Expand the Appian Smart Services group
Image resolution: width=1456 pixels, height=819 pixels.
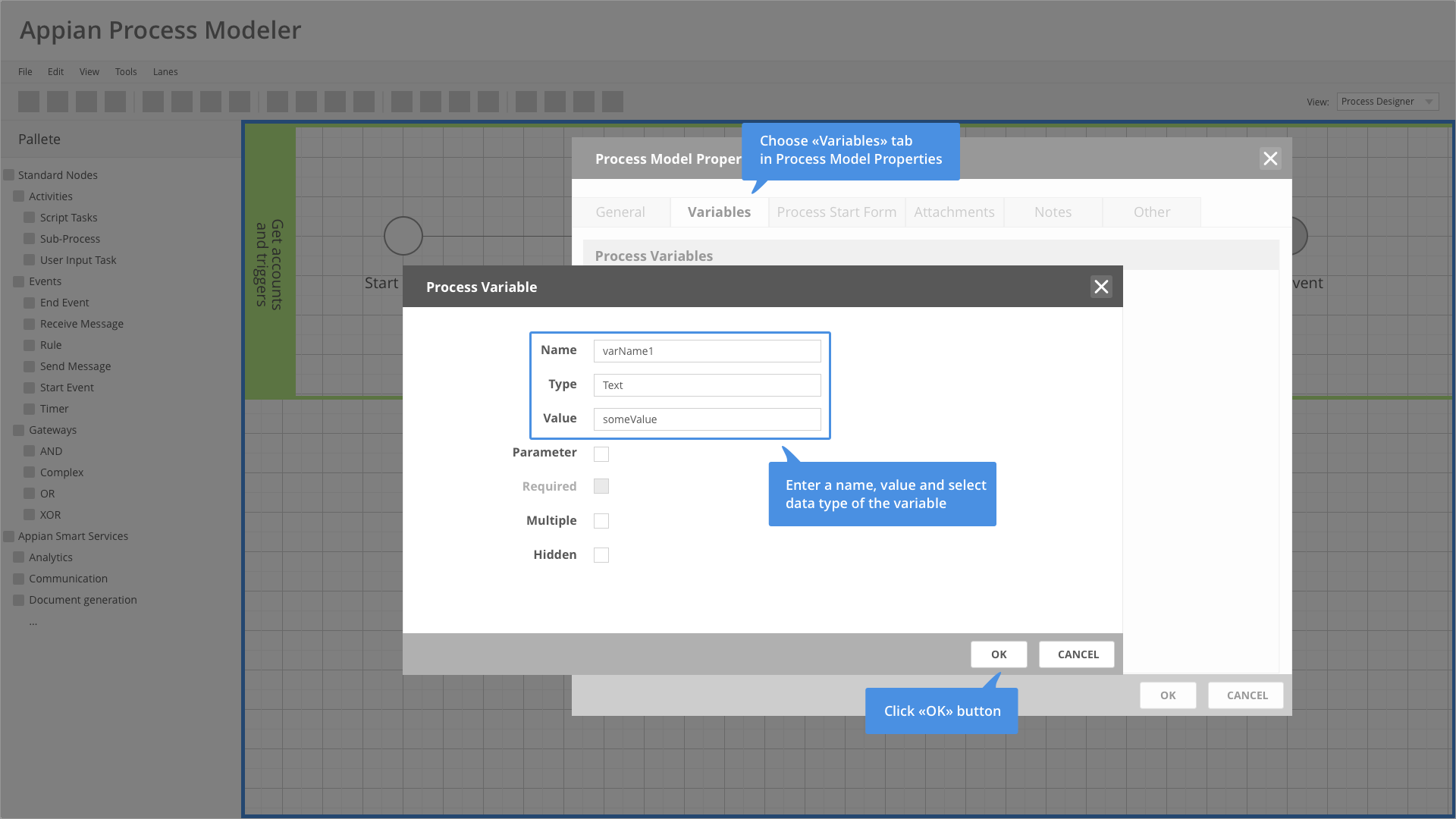[x=9, y=536]
